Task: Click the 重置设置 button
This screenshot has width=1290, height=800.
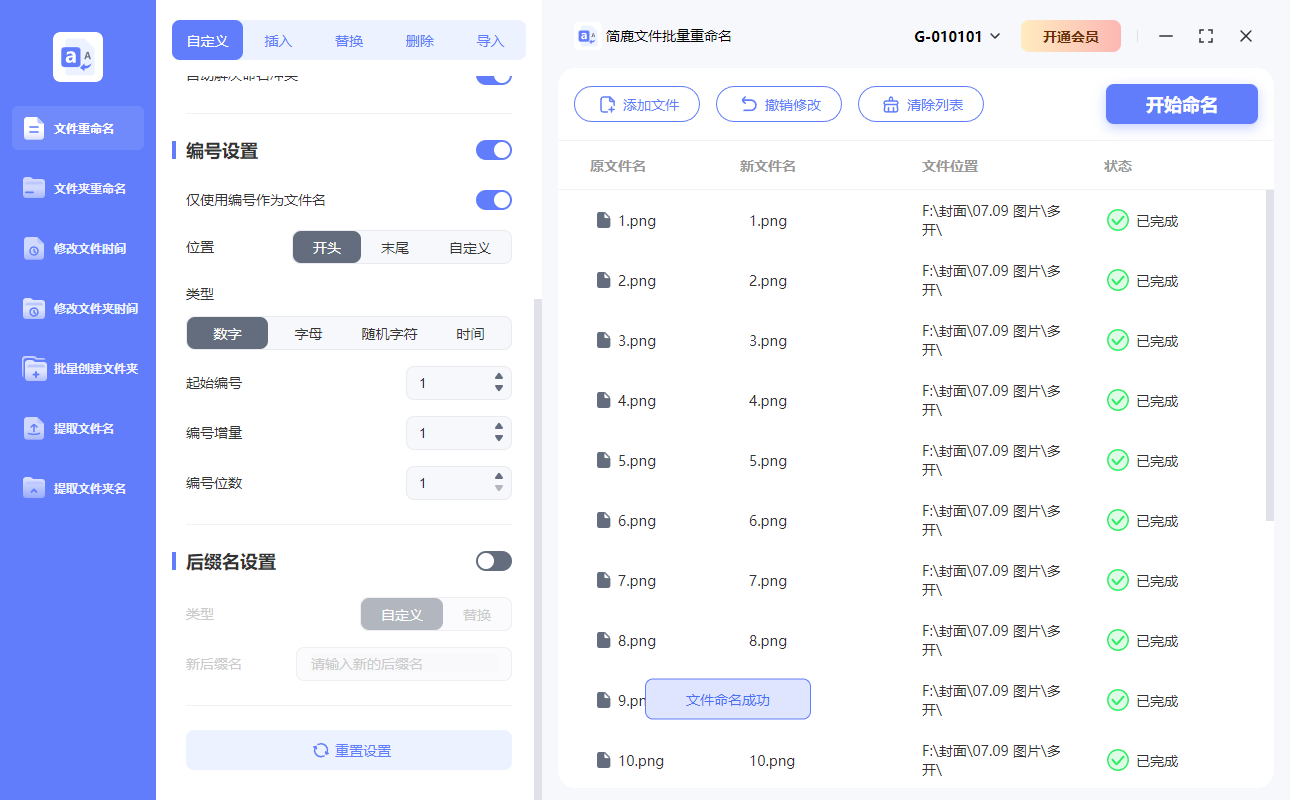Action: (x=349, y=750)
